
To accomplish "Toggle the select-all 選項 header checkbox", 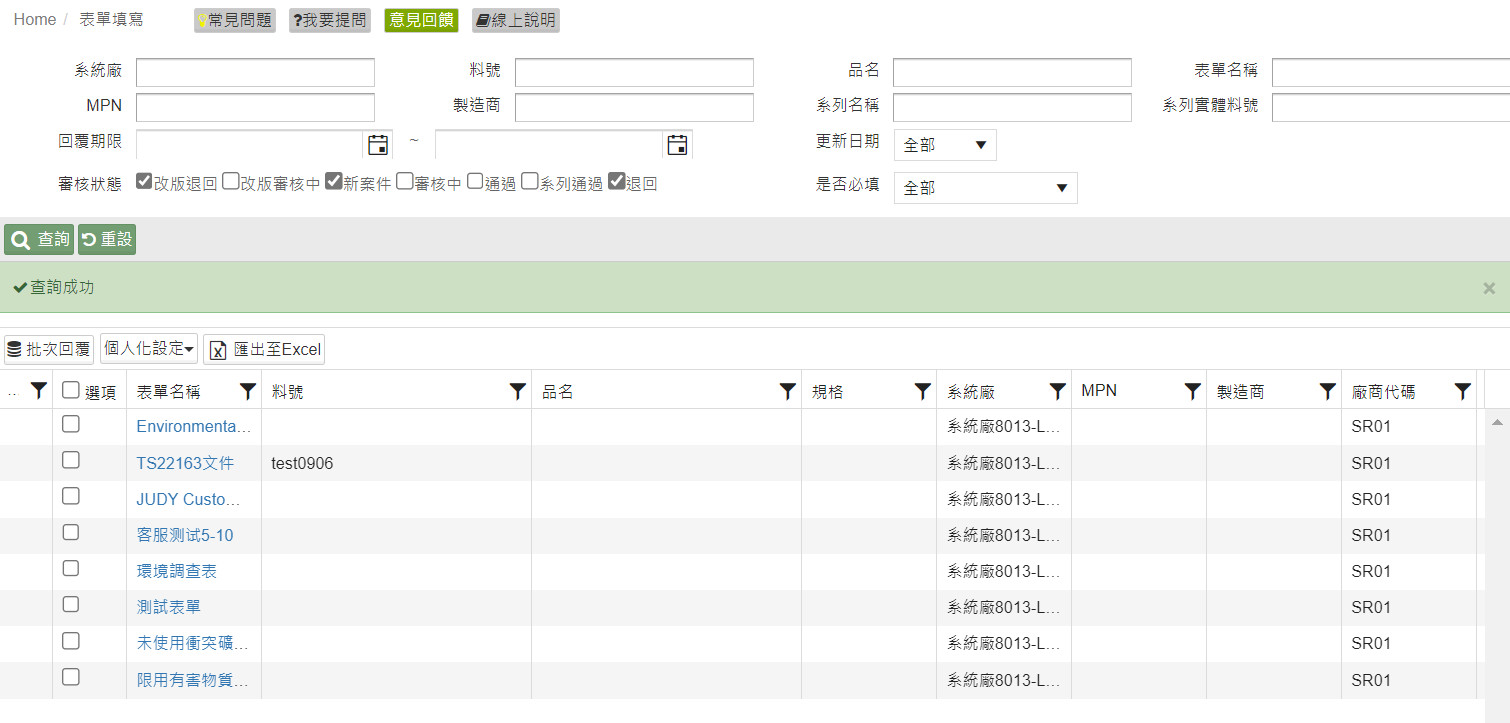I will click(x=70, y=390).
